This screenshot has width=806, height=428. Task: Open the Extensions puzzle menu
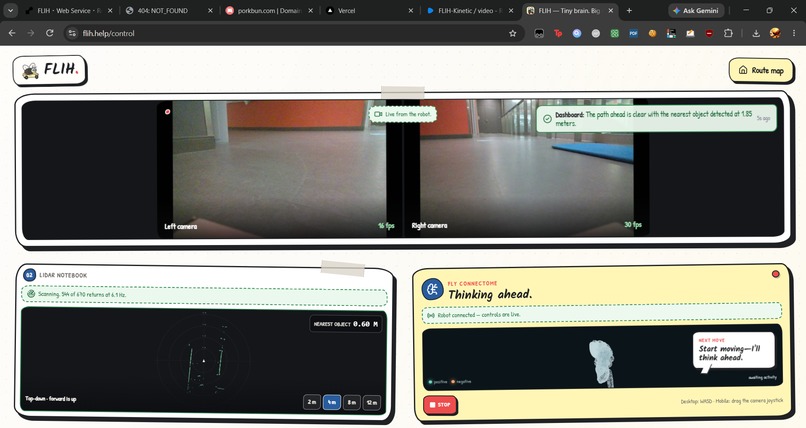pyautogui.click(x=728, y=33)
